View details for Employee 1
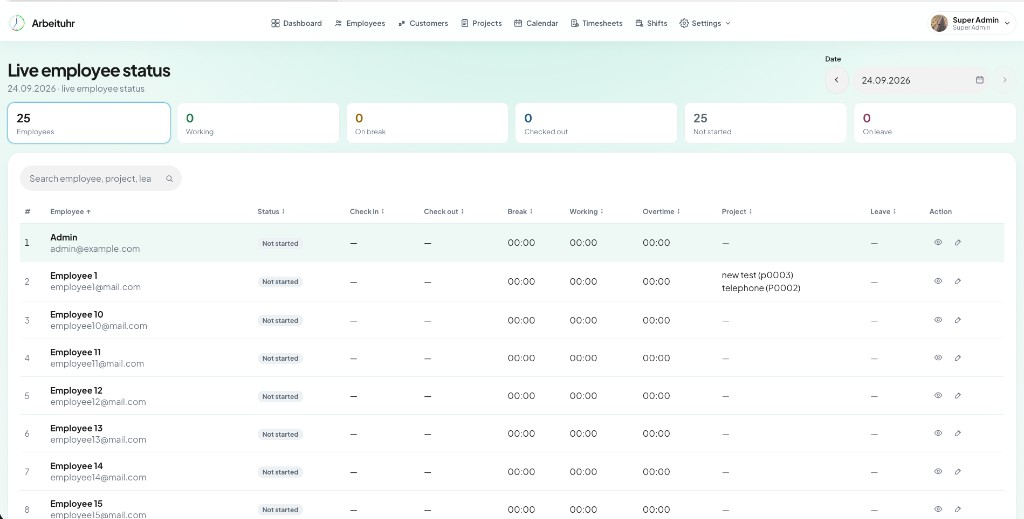The height and width of the screenshot is (519, 1024). point(938,281)
